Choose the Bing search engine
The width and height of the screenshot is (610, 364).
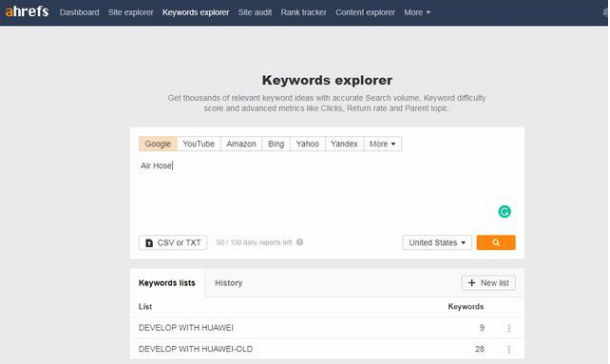tap(276, 144)
